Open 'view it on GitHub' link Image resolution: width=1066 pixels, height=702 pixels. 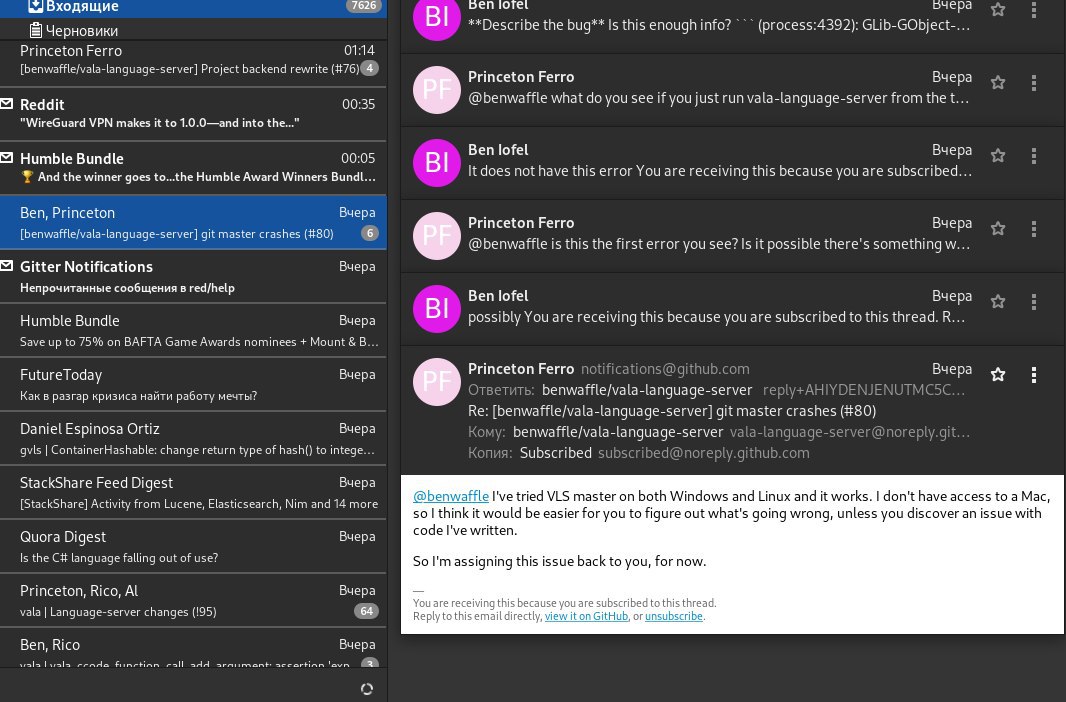[x=586, y=616]
